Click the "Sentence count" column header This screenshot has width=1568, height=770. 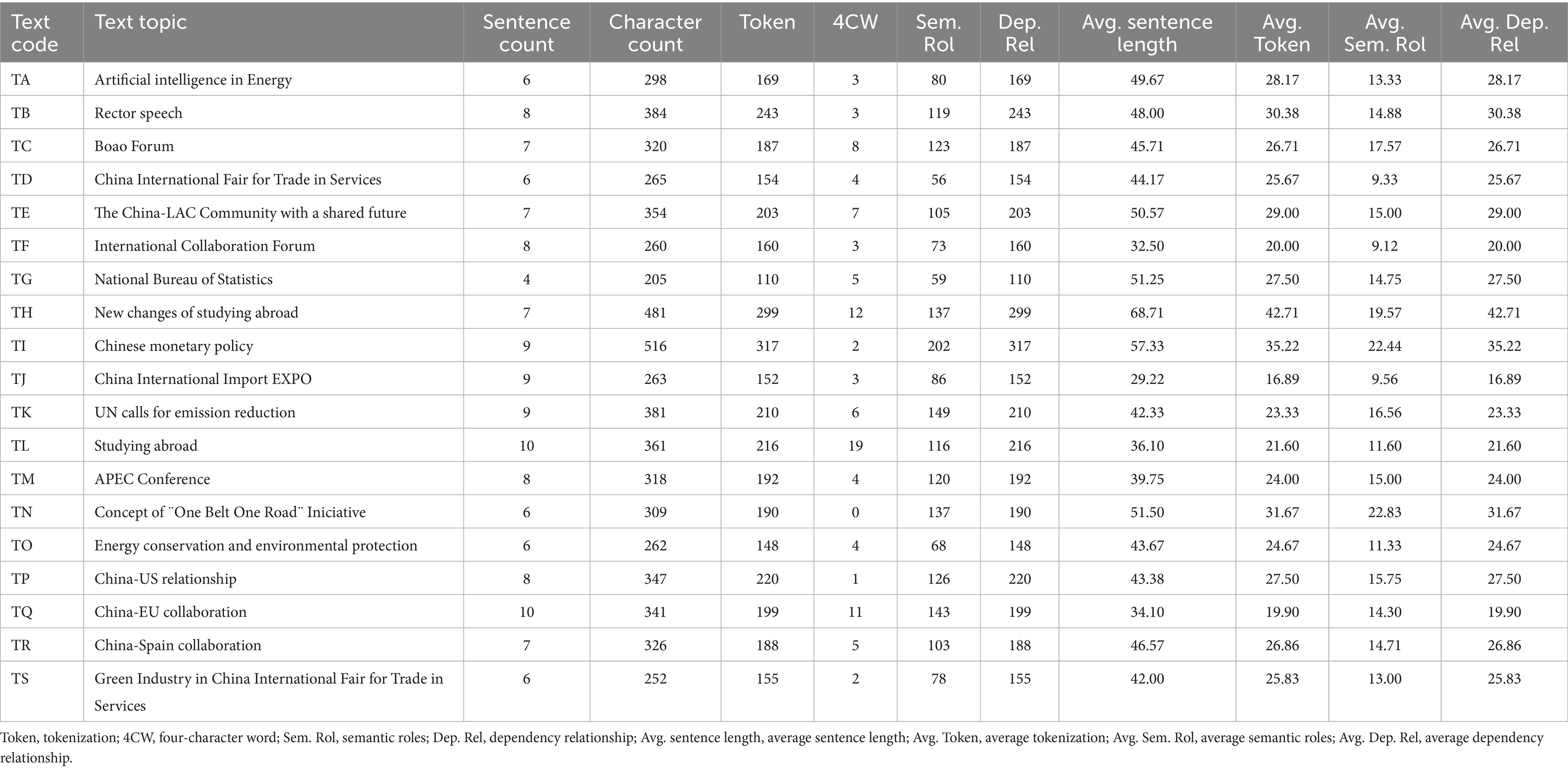click(x=526, y=33)
